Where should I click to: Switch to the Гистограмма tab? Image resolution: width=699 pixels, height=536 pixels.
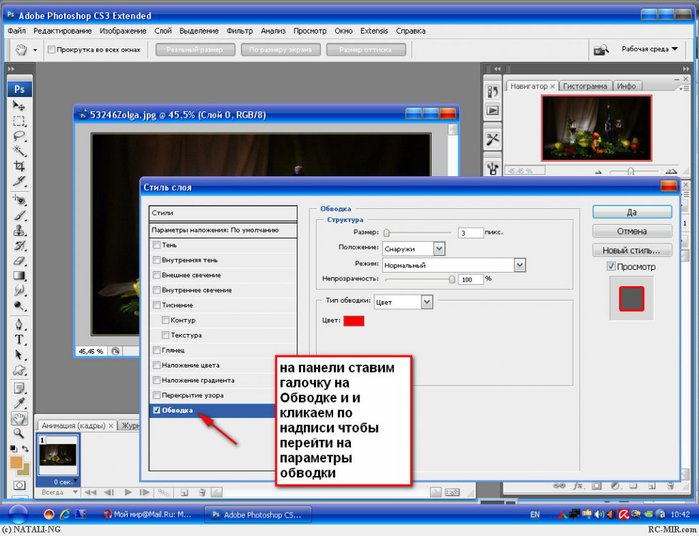(x=585, y=86)
